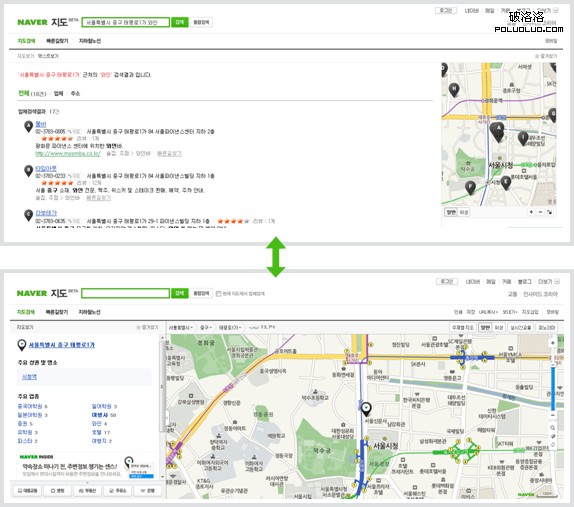The width and height of the screenshot is (574, 507).
Task: Show 부동산 real estate on the map
Action: (x=87, y=491)
